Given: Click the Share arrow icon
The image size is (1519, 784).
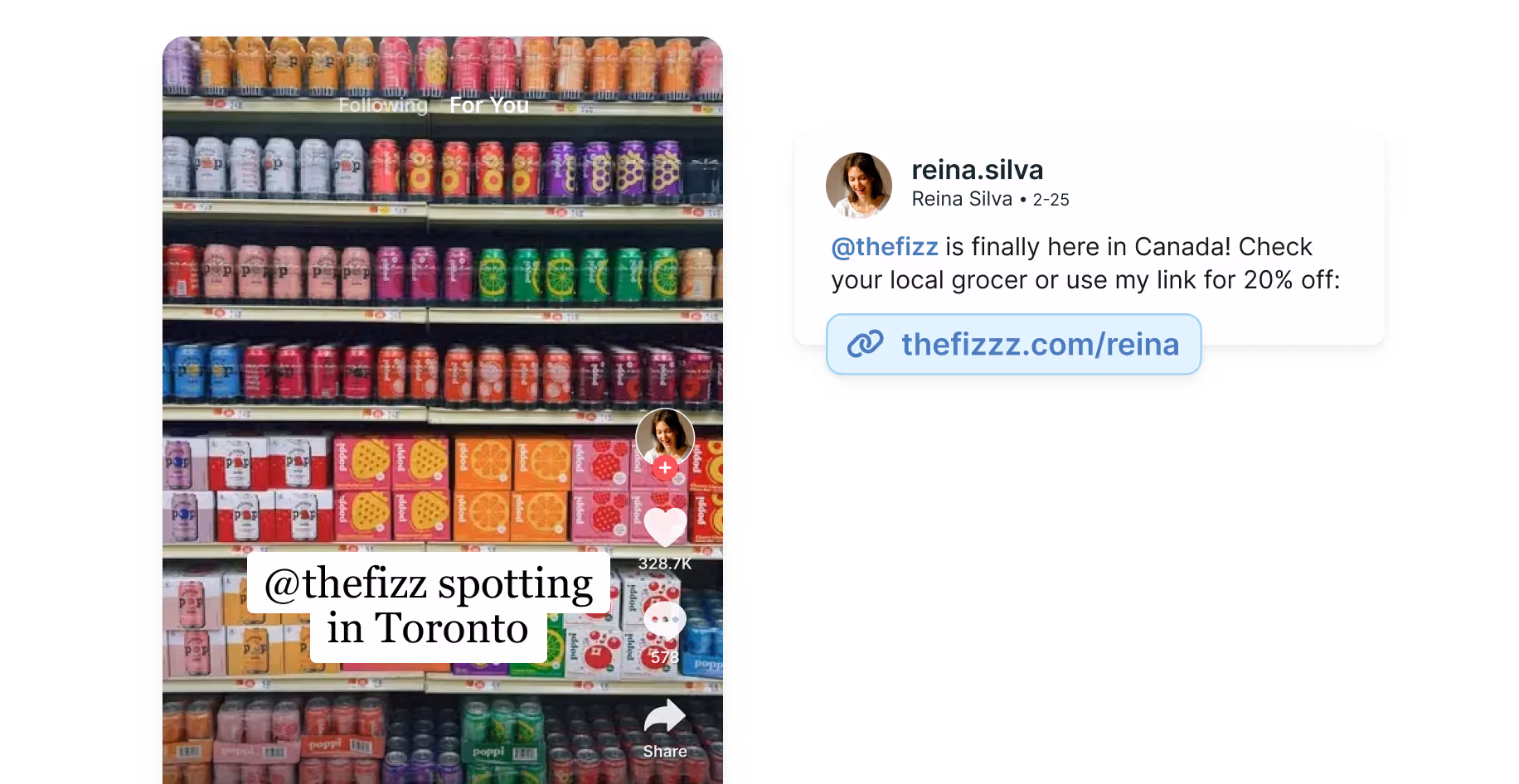Looking at the screenshot, I should click(x=665, y=716).
